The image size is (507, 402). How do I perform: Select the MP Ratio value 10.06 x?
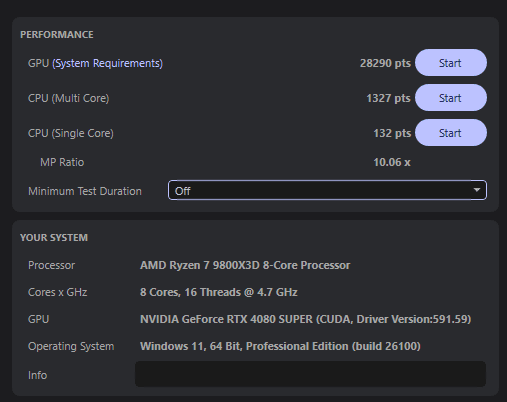[x=392, y=162]
